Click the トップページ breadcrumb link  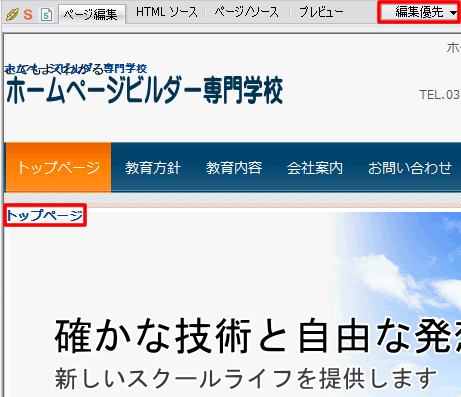pyautogui.click(x=45, y=215)
